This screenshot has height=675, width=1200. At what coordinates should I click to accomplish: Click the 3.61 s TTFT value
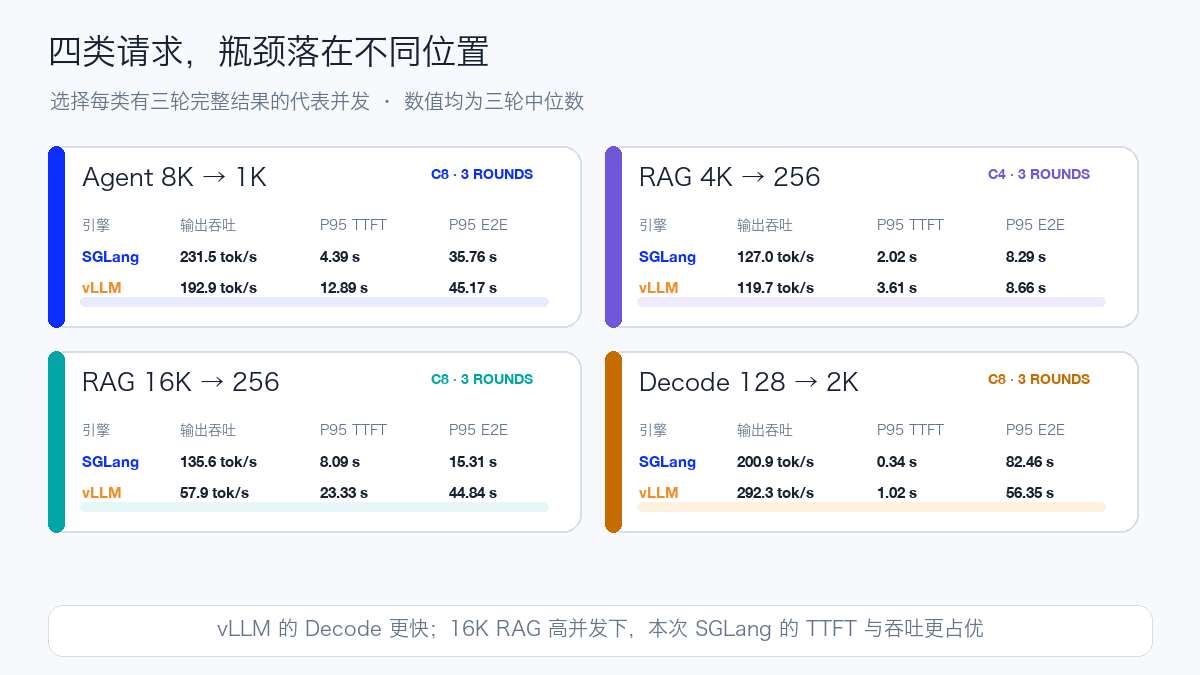point(897,288)
